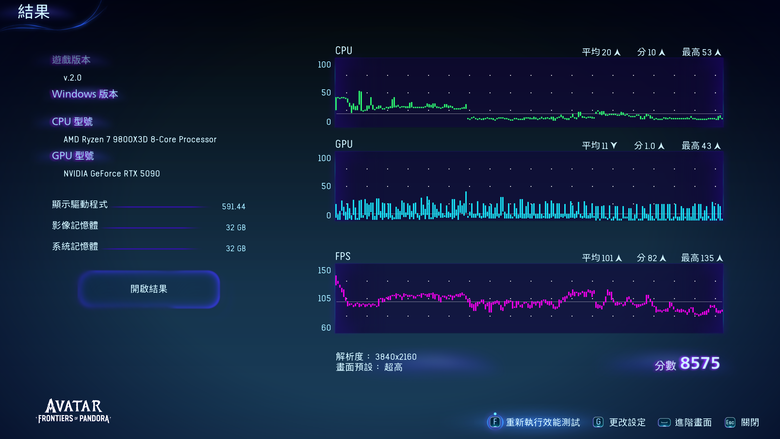
Task: Click the G key icon for change settings
Action: (x=598, y=422)
